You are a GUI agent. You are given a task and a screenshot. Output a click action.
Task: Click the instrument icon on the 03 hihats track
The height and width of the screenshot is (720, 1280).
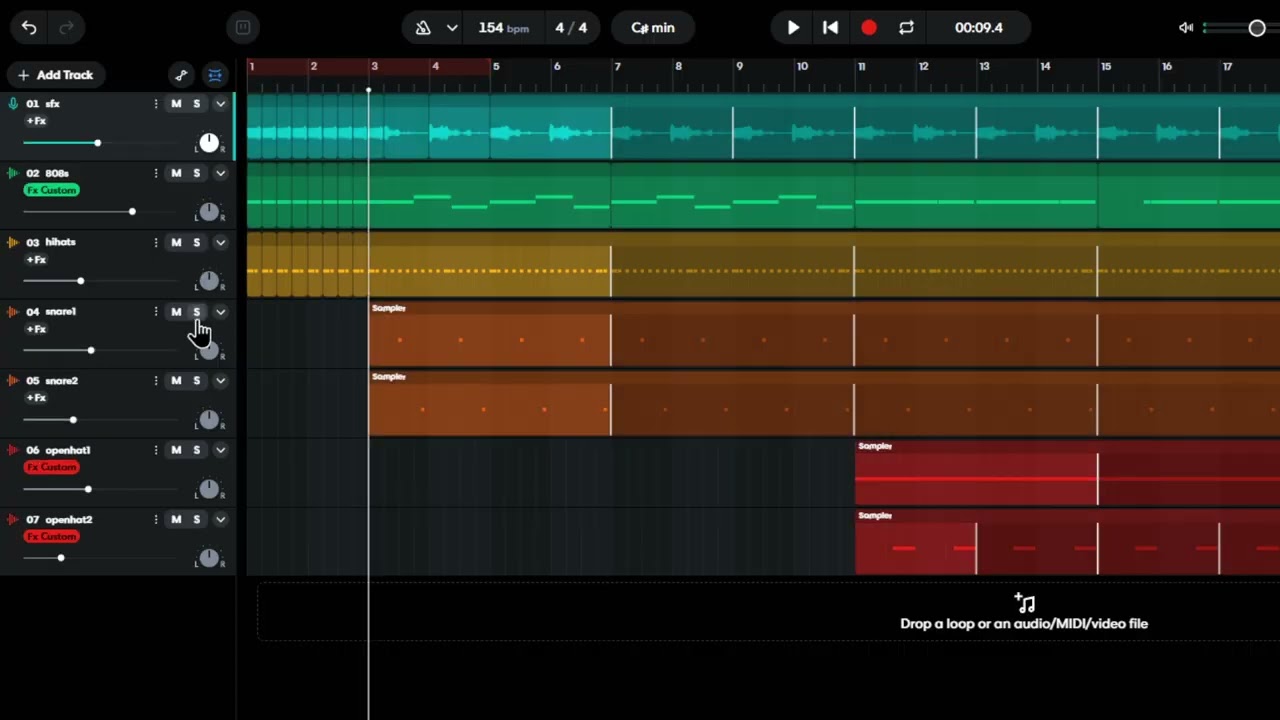click(x=13, y=242)
